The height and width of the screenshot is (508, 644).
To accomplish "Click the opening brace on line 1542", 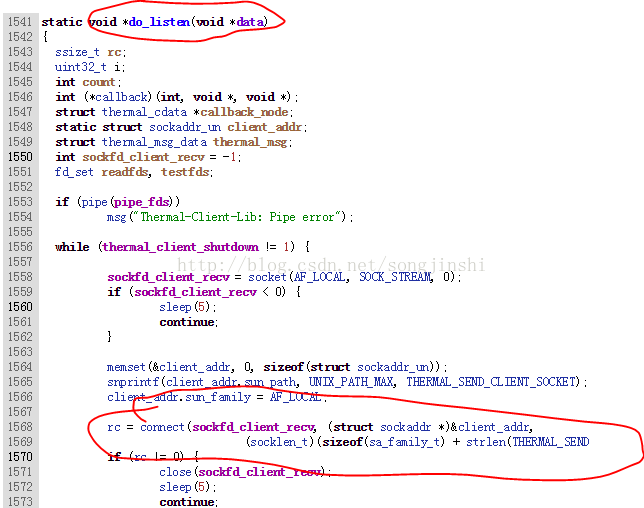I will (45, 37).
